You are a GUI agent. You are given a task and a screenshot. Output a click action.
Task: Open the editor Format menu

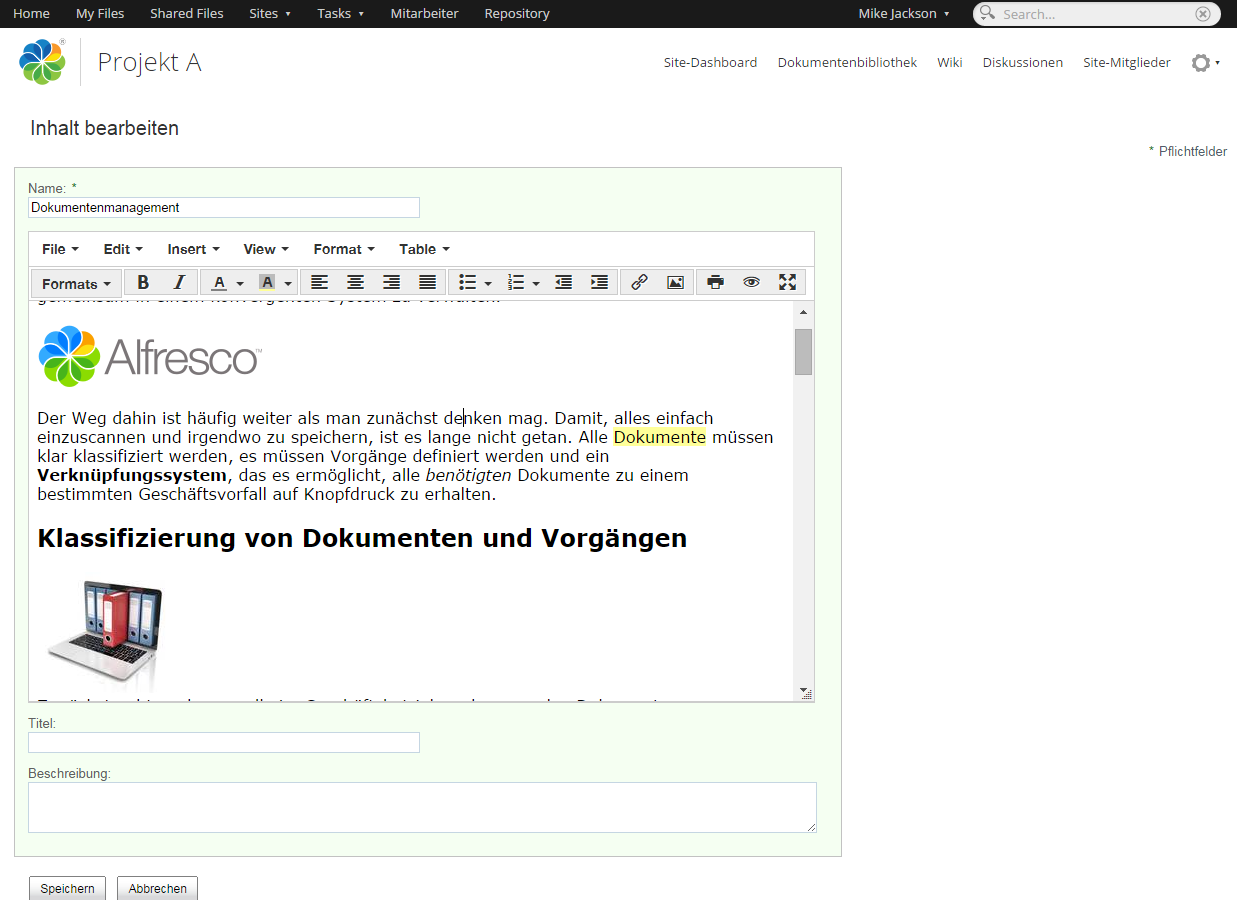344,249
